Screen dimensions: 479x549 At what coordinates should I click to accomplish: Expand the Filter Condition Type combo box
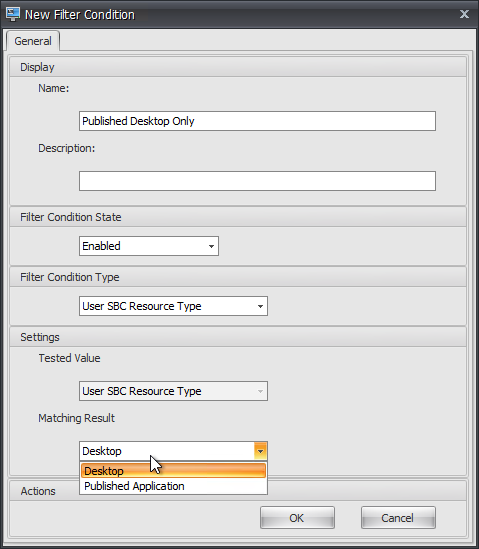pos(173,306)
